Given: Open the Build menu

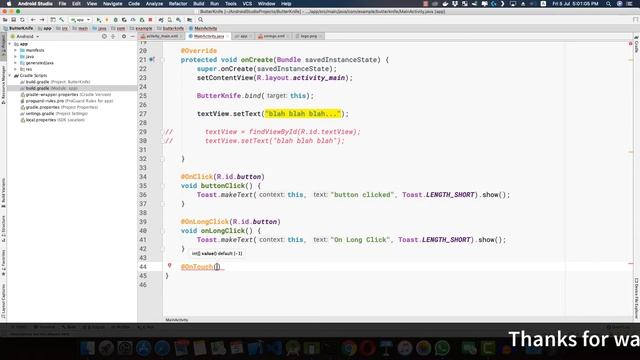Looking at the screenshot, I should 199,4.
